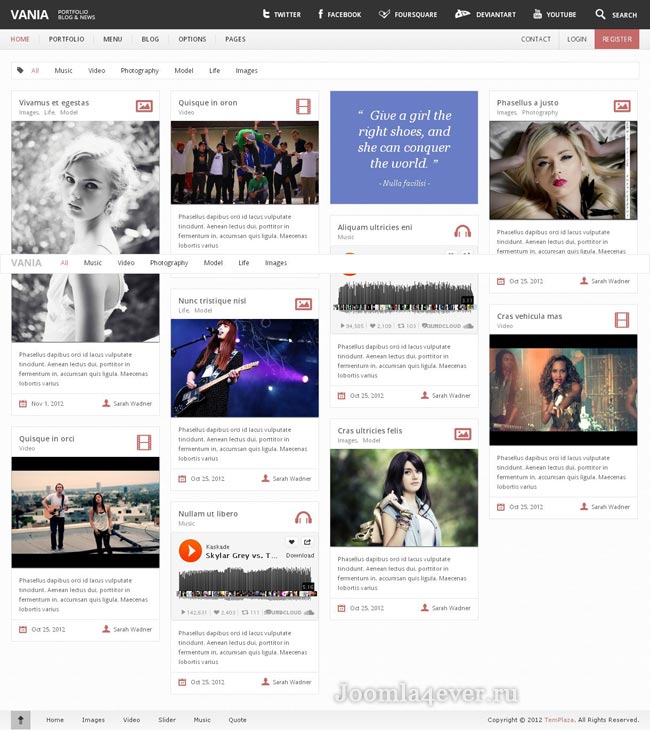The height and width of the screenshot is (730, 650).
Task: Click the Search magnifier icon
Action: (600, 14)
